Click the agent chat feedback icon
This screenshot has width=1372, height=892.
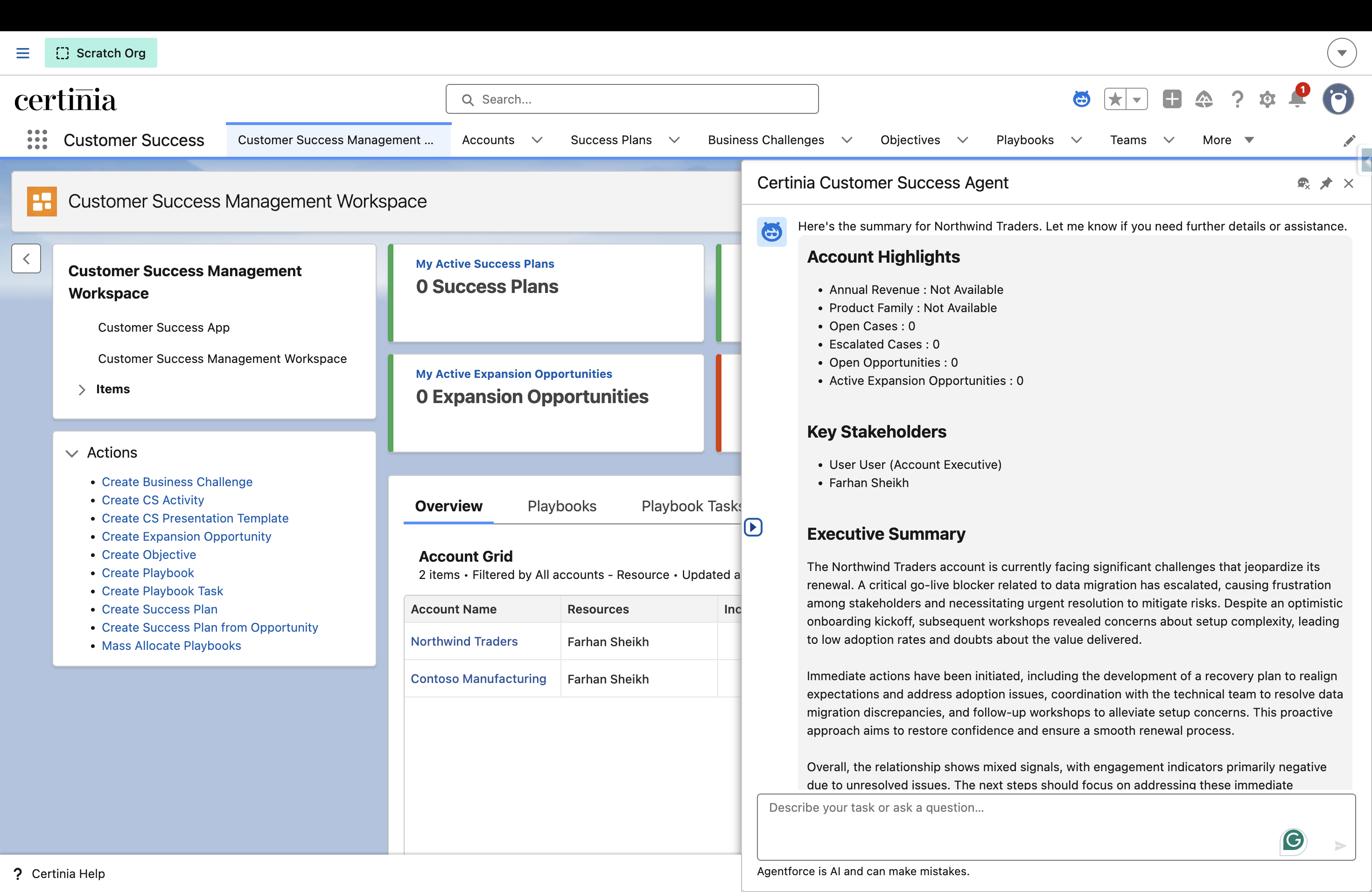tap(1303, 183)
